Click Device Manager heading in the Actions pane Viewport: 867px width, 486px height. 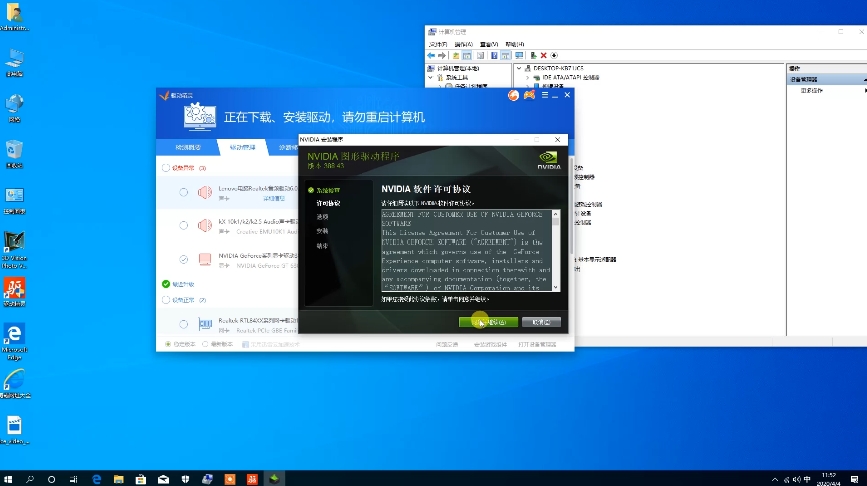827,80
